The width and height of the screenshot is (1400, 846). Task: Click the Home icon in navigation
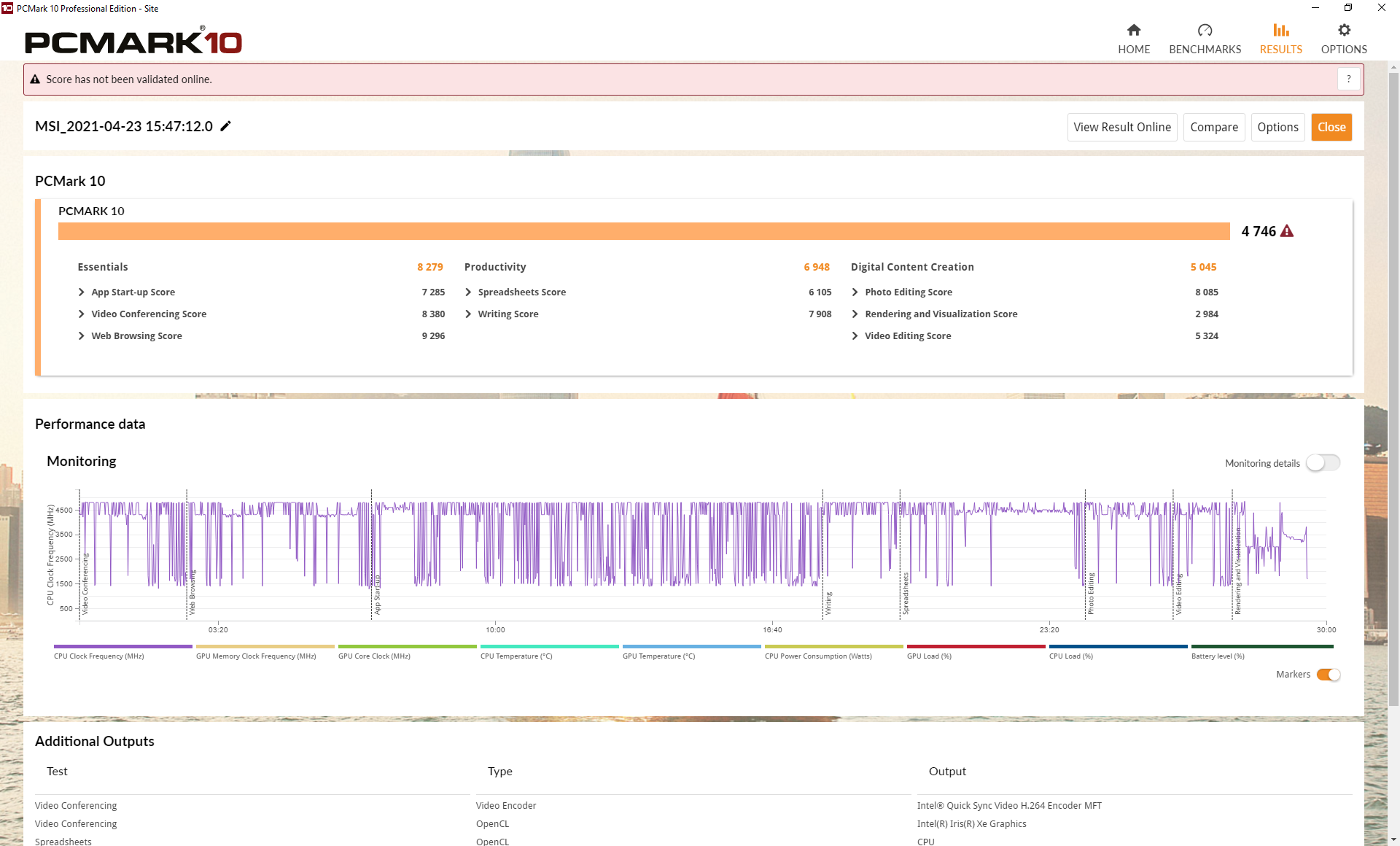tap(1133, 31)
